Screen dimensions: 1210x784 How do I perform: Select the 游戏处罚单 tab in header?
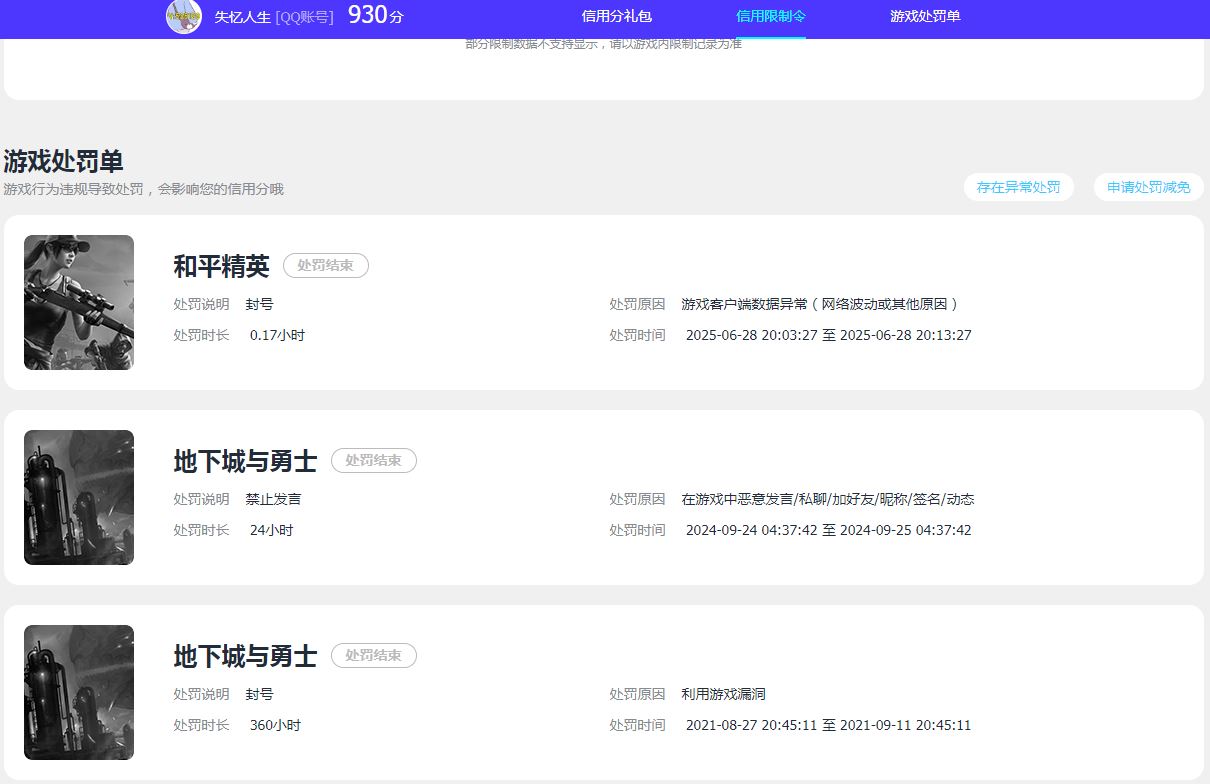point(925,16)
